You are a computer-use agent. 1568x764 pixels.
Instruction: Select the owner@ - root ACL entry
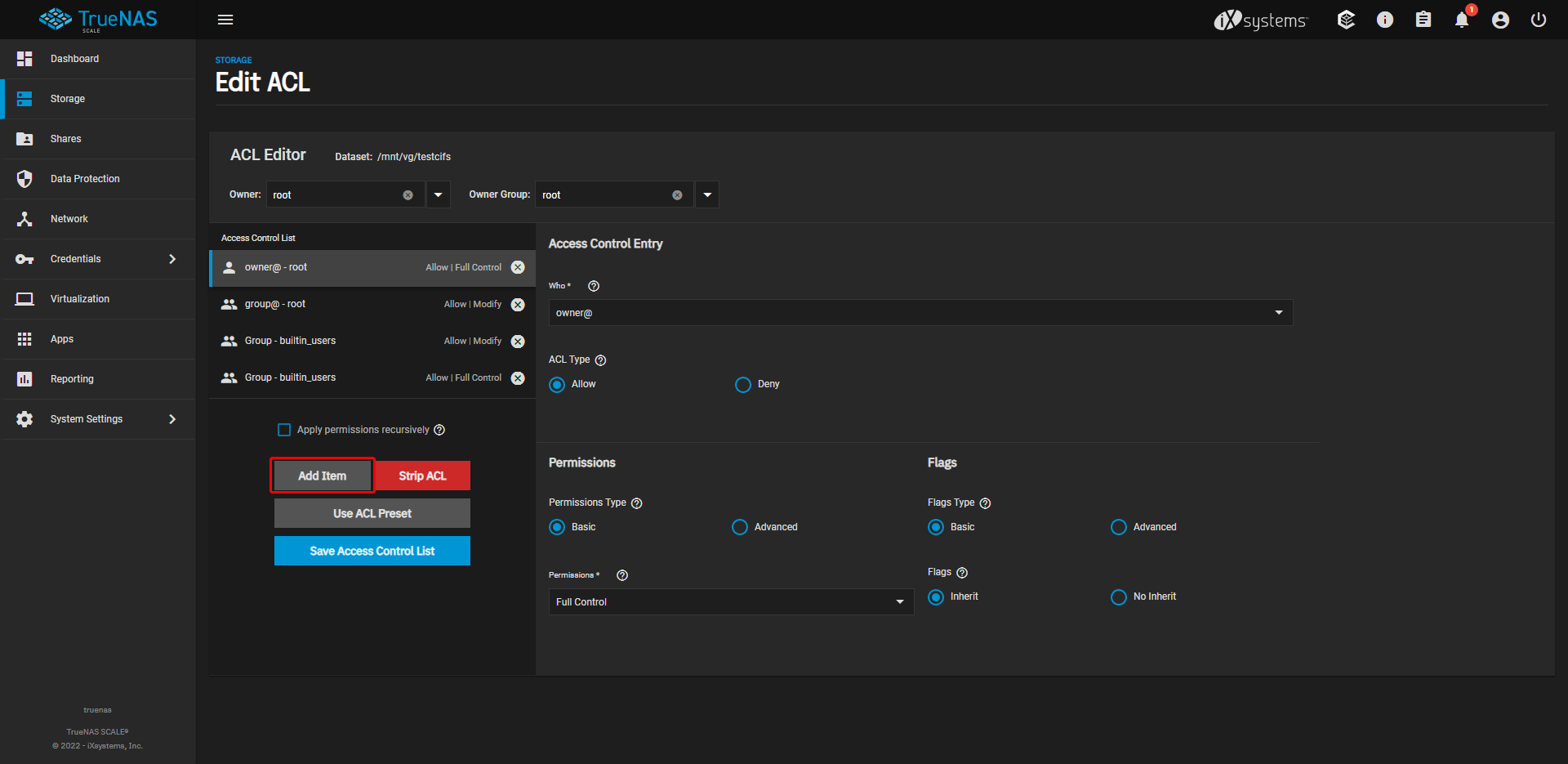pos(372,268)
